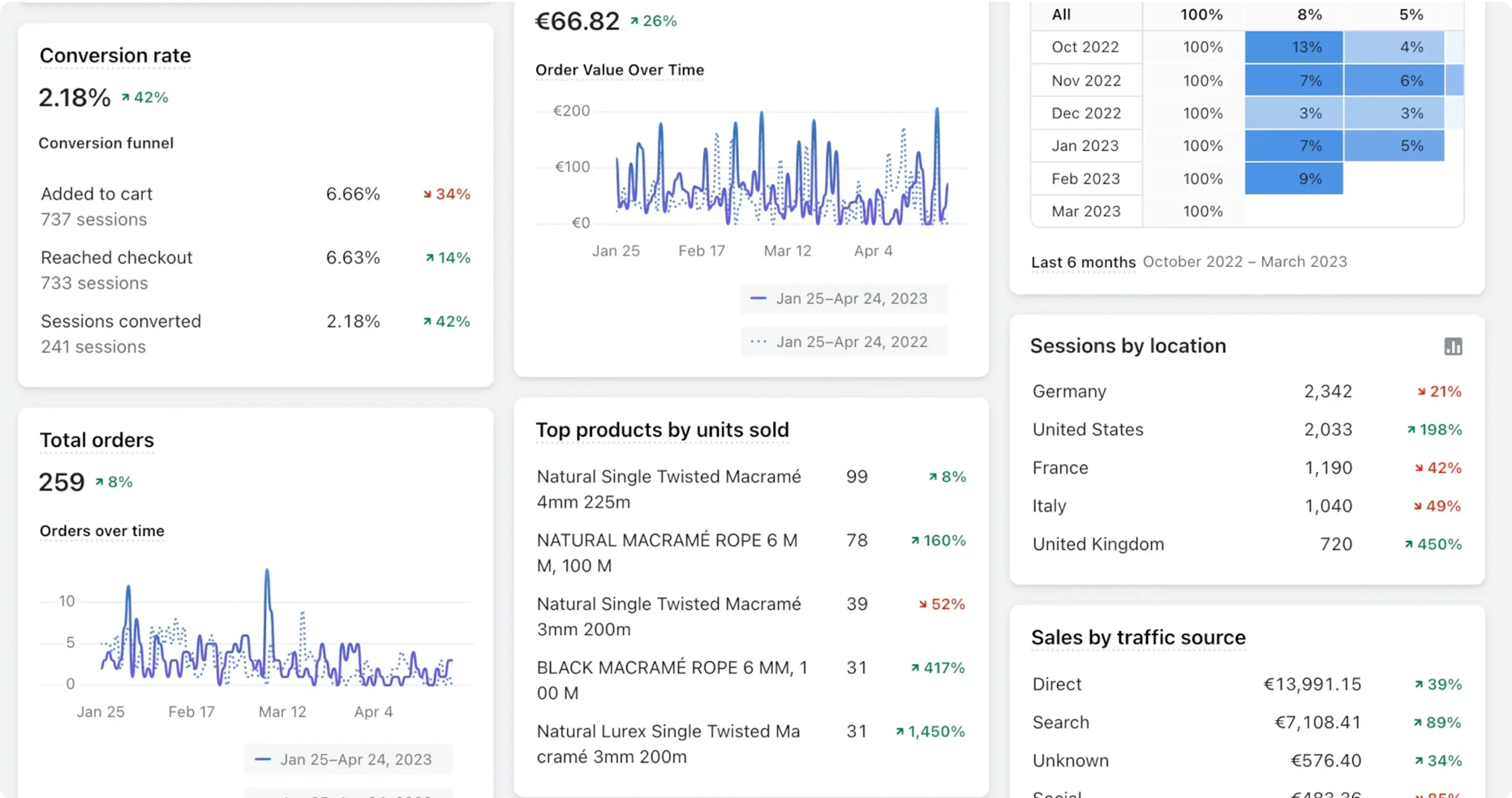Click the Unknown traffic source row
The image size is (1512, 798).
[x=1247, y=761]
